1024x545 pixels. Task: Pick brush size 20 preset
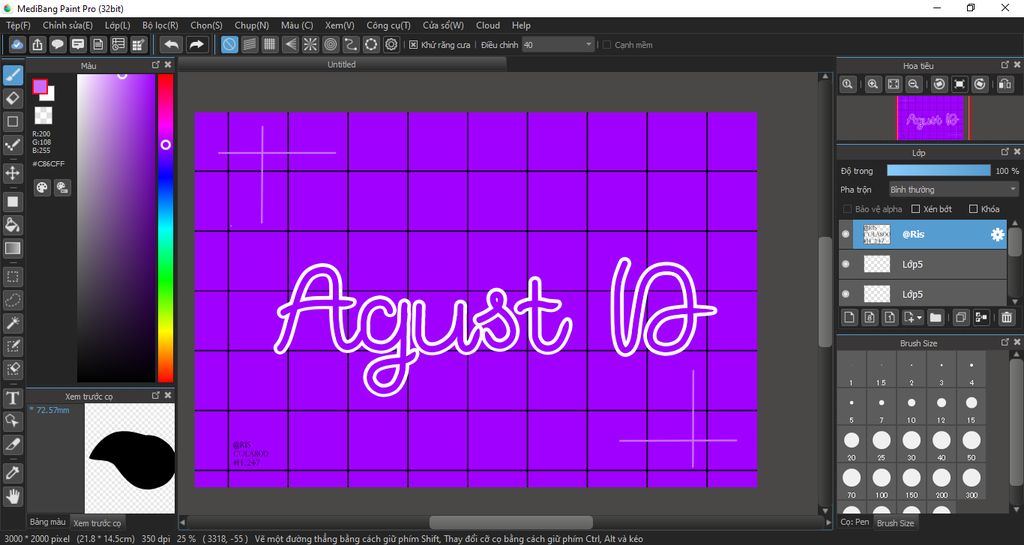point(852,444)
